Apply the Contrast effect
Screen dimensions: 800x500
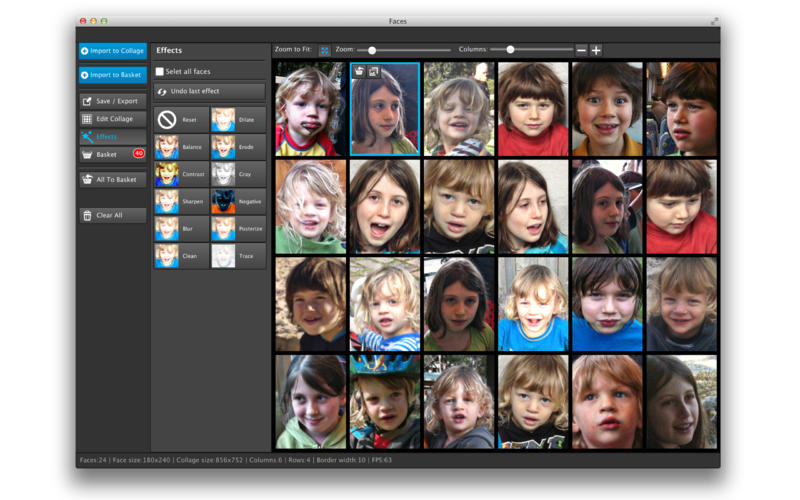click(167, 174)
